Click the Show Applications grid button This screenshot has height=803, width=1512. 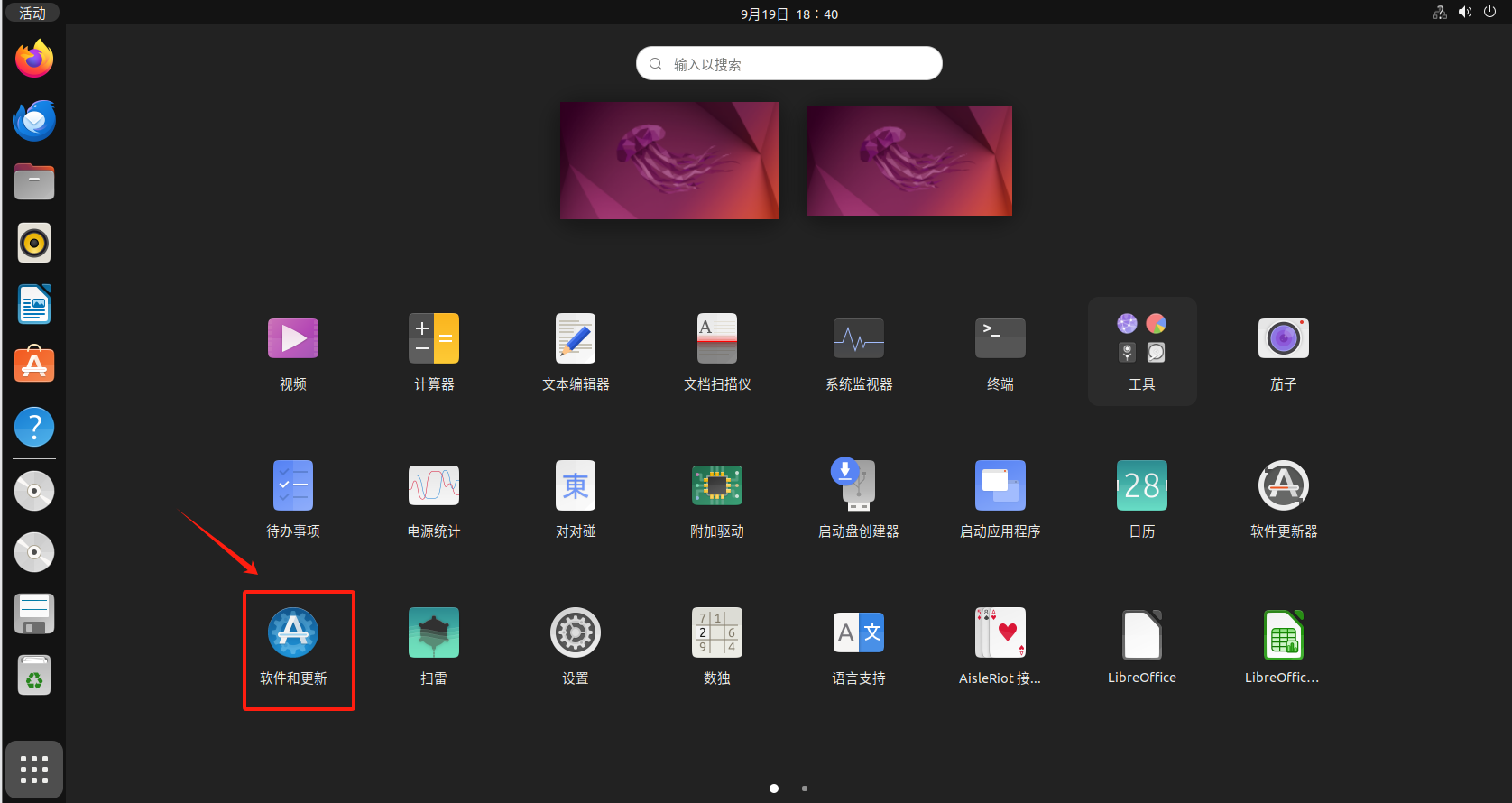click(34, 770)
